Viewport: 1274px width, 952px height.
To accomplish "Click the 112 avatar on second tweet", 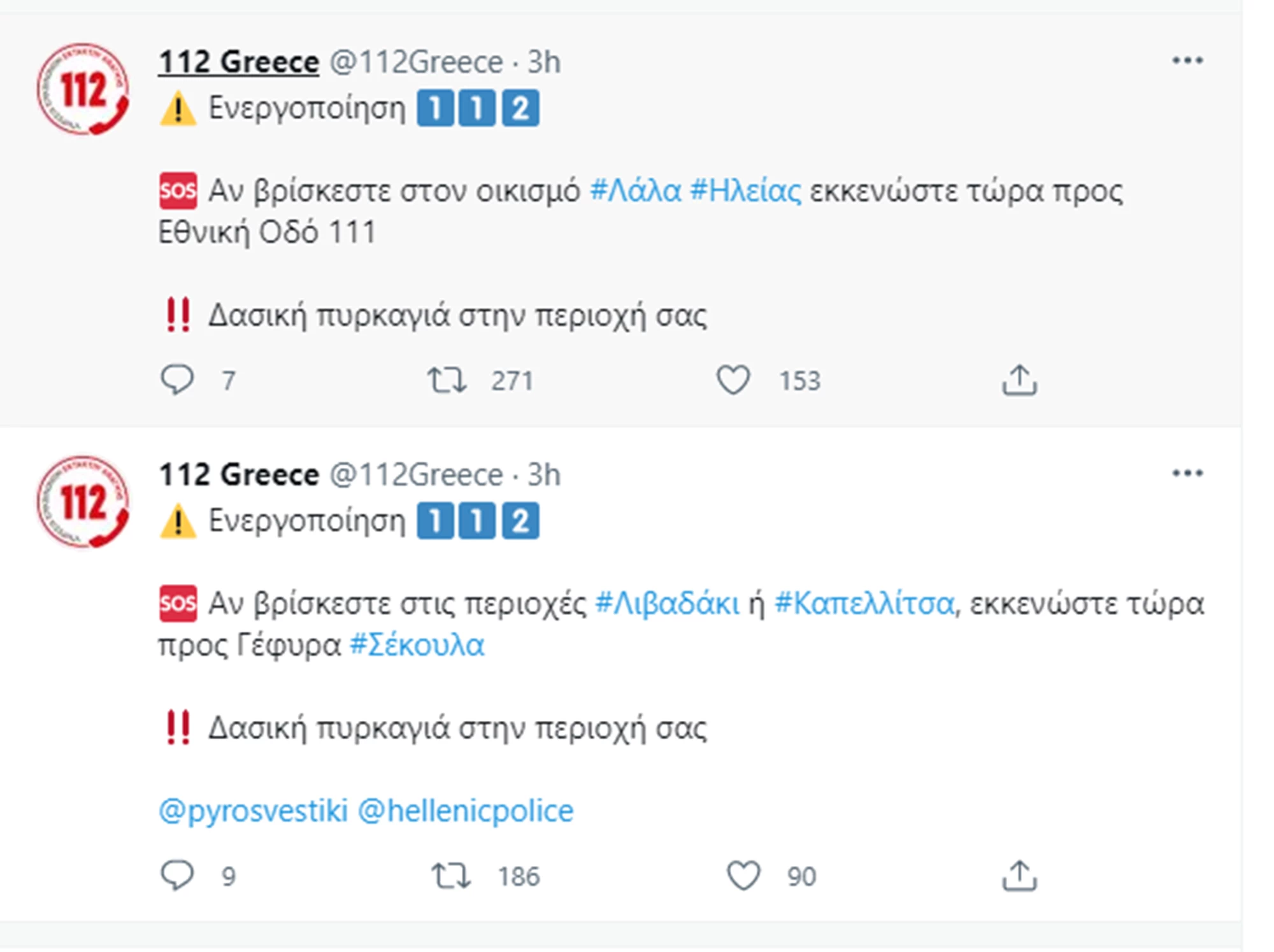I will (83, 502).
